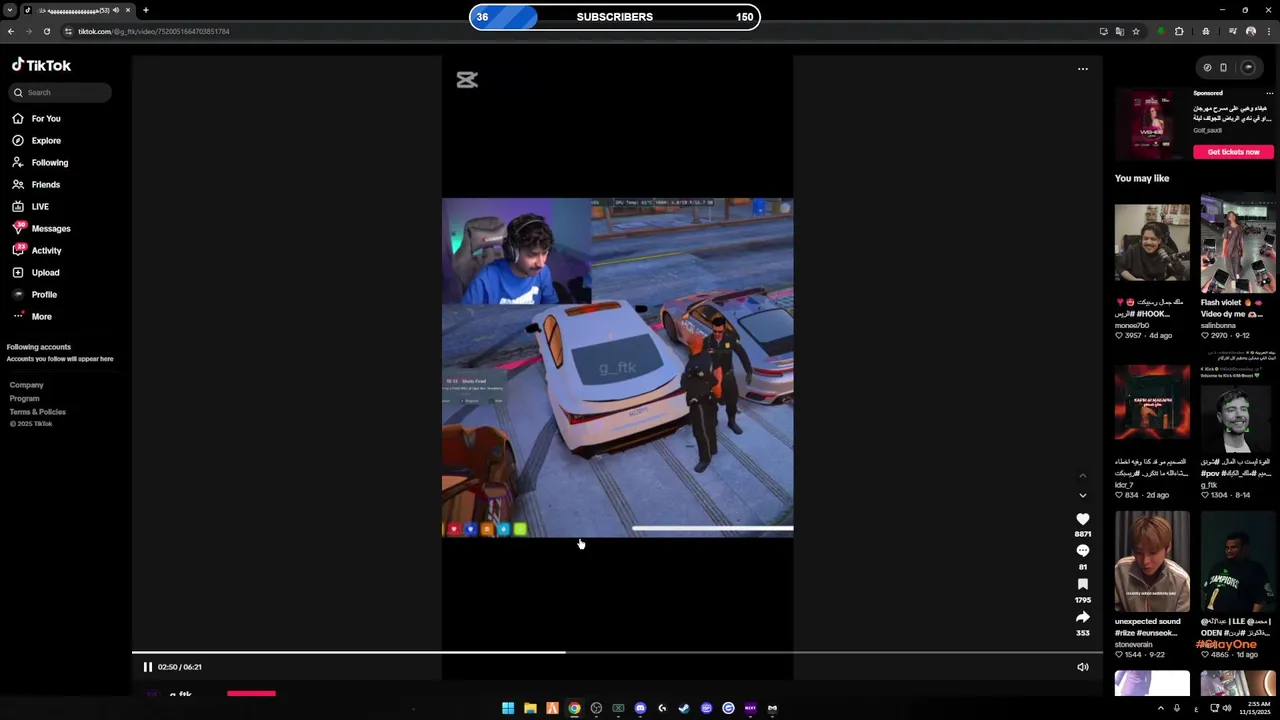This screenshot has width=1280, height=720.
Task: Open comments on the video
Action: pos(1082,551)
